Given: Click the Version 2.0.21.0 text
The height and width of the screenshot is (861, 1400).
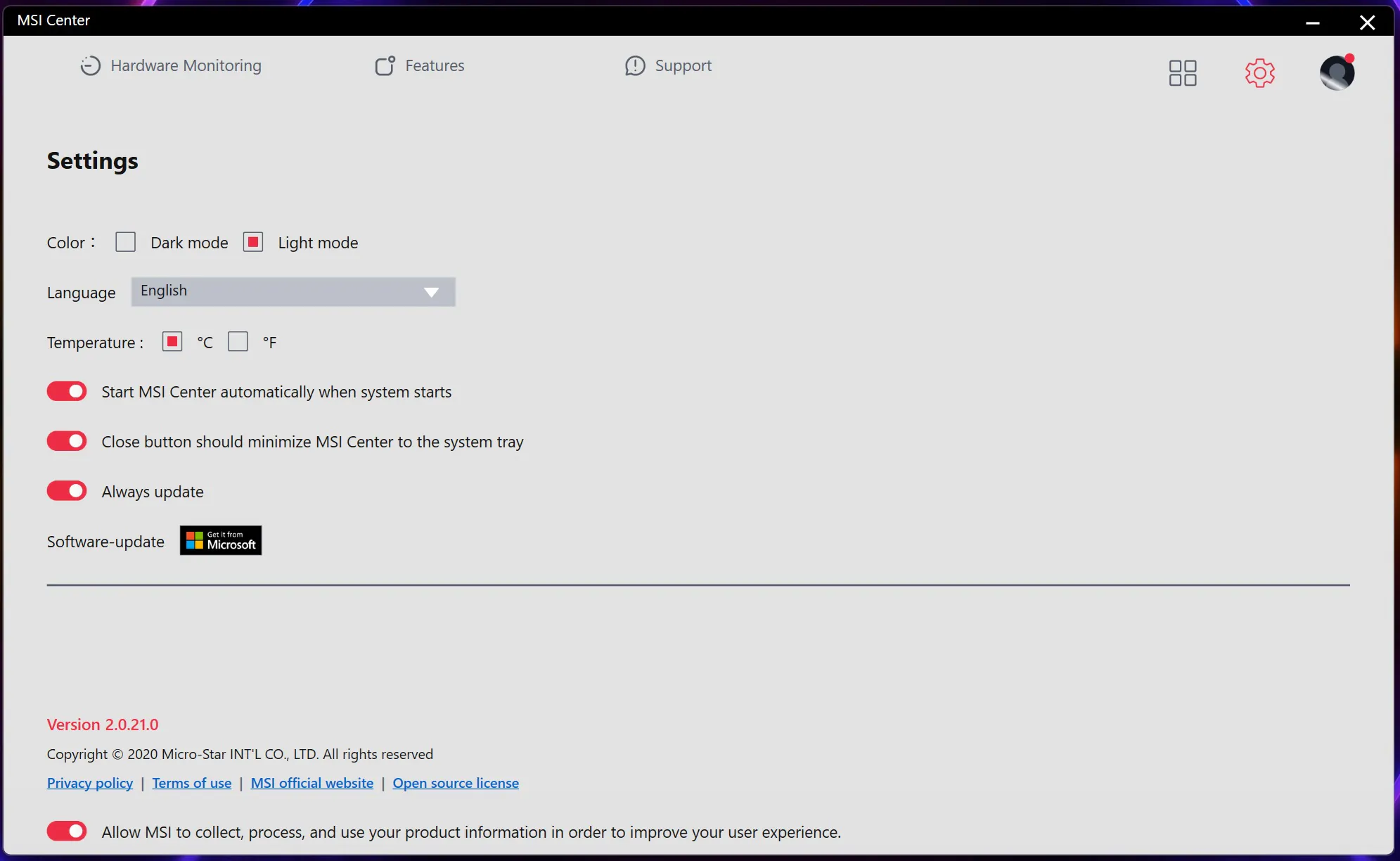Looking at the screenshot, I should point(103,725).
